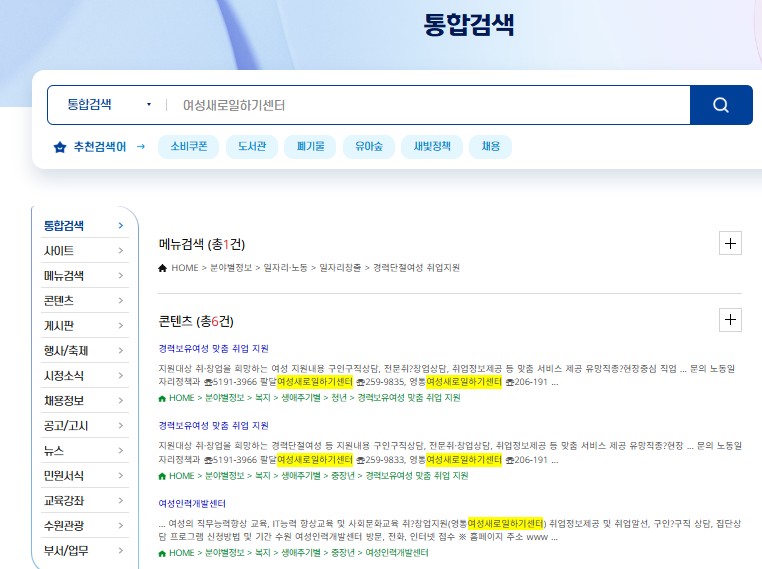The height and width of the screenshot is (569, 762).
Task: Click the 추천검색어 star icon
Action: pyautogui.click(x=60, y=147)
